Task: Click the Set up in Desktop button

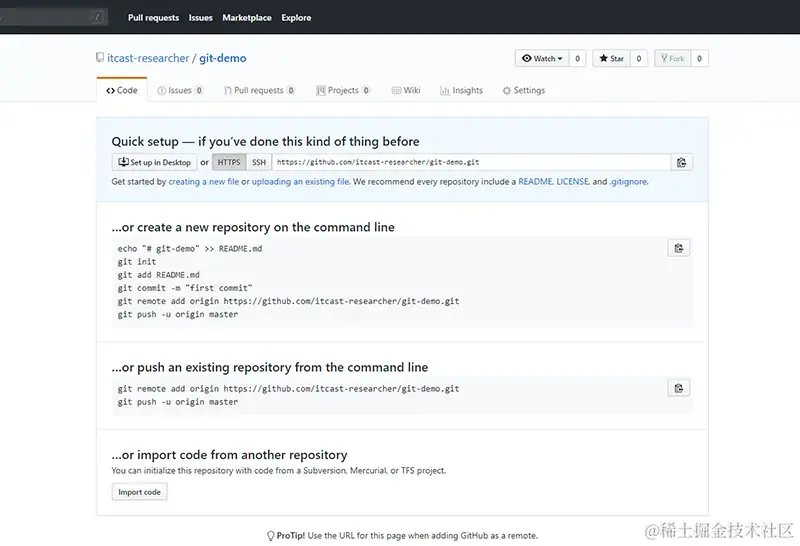Action: (x=154, y=163)
